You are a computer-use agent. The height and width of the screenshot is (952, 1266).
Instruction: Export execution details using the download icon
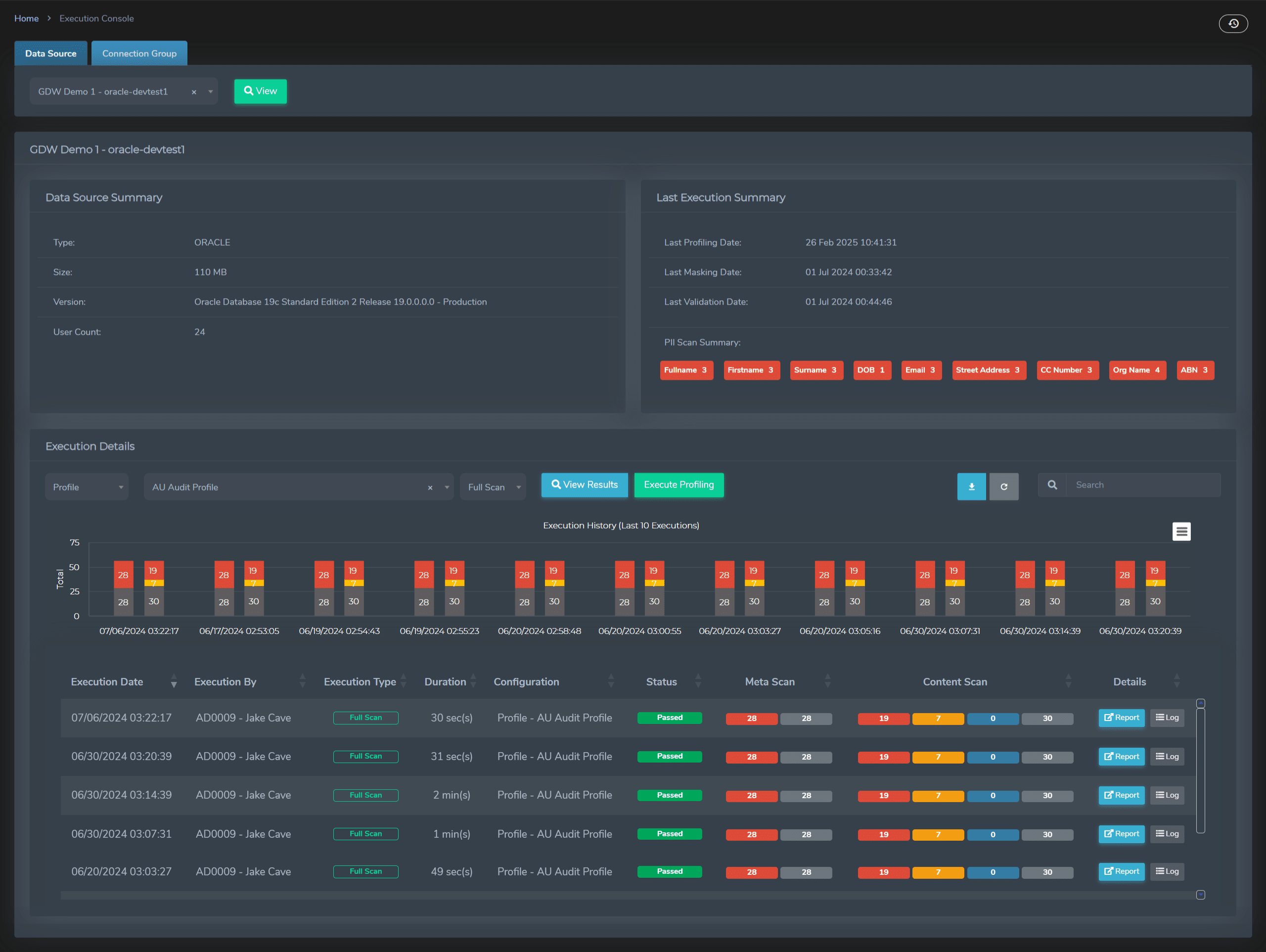click(971, 486)
